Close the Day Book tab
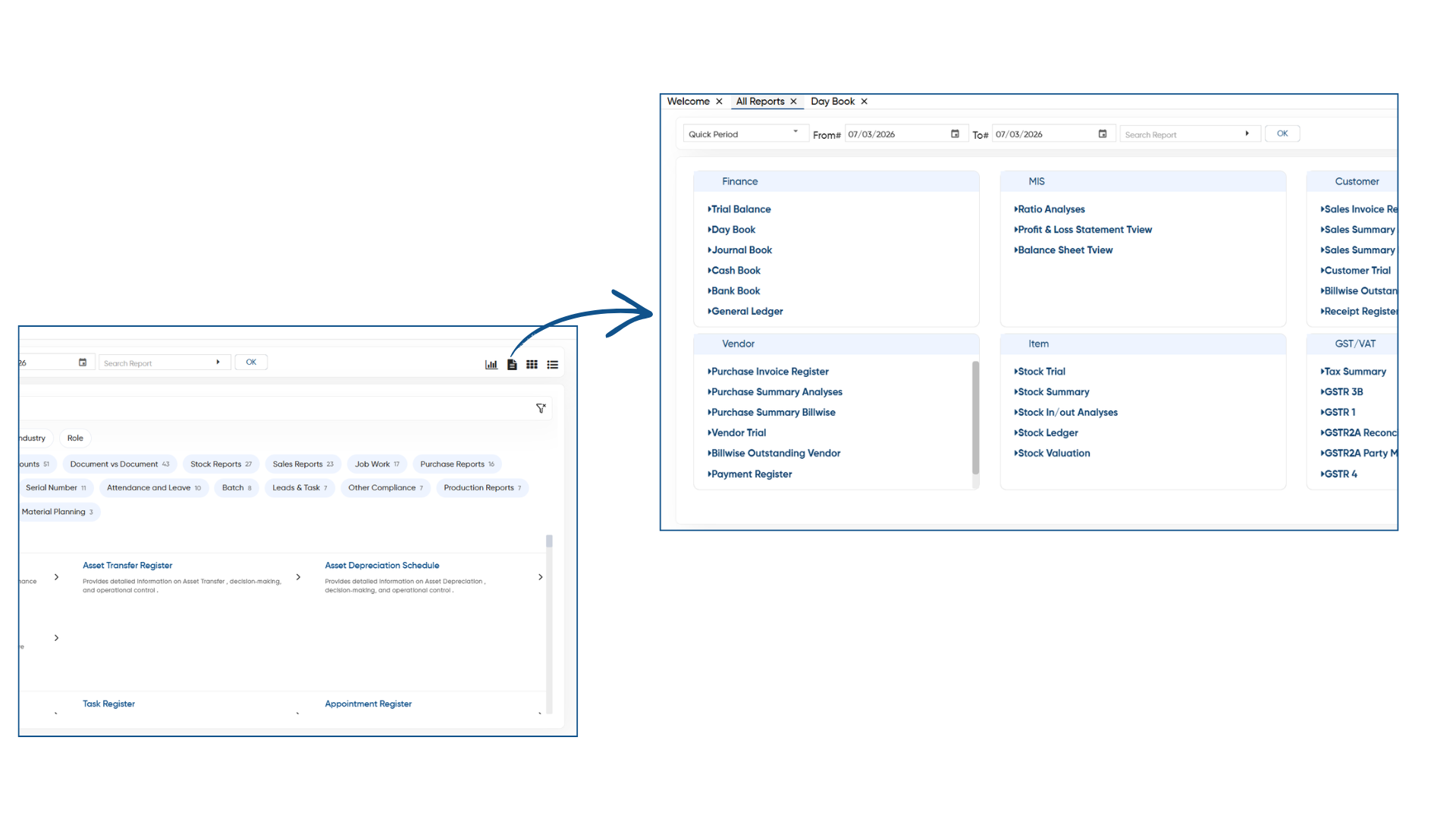Image resolution: width=1456 pixels, height=819 pixels. [x=864, y=102]
